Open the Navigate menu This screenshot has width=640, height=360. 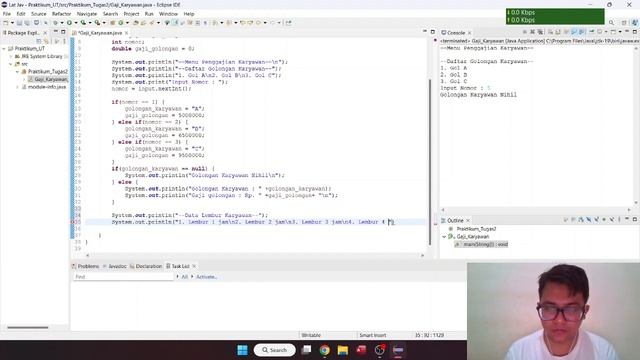point(87,14)
